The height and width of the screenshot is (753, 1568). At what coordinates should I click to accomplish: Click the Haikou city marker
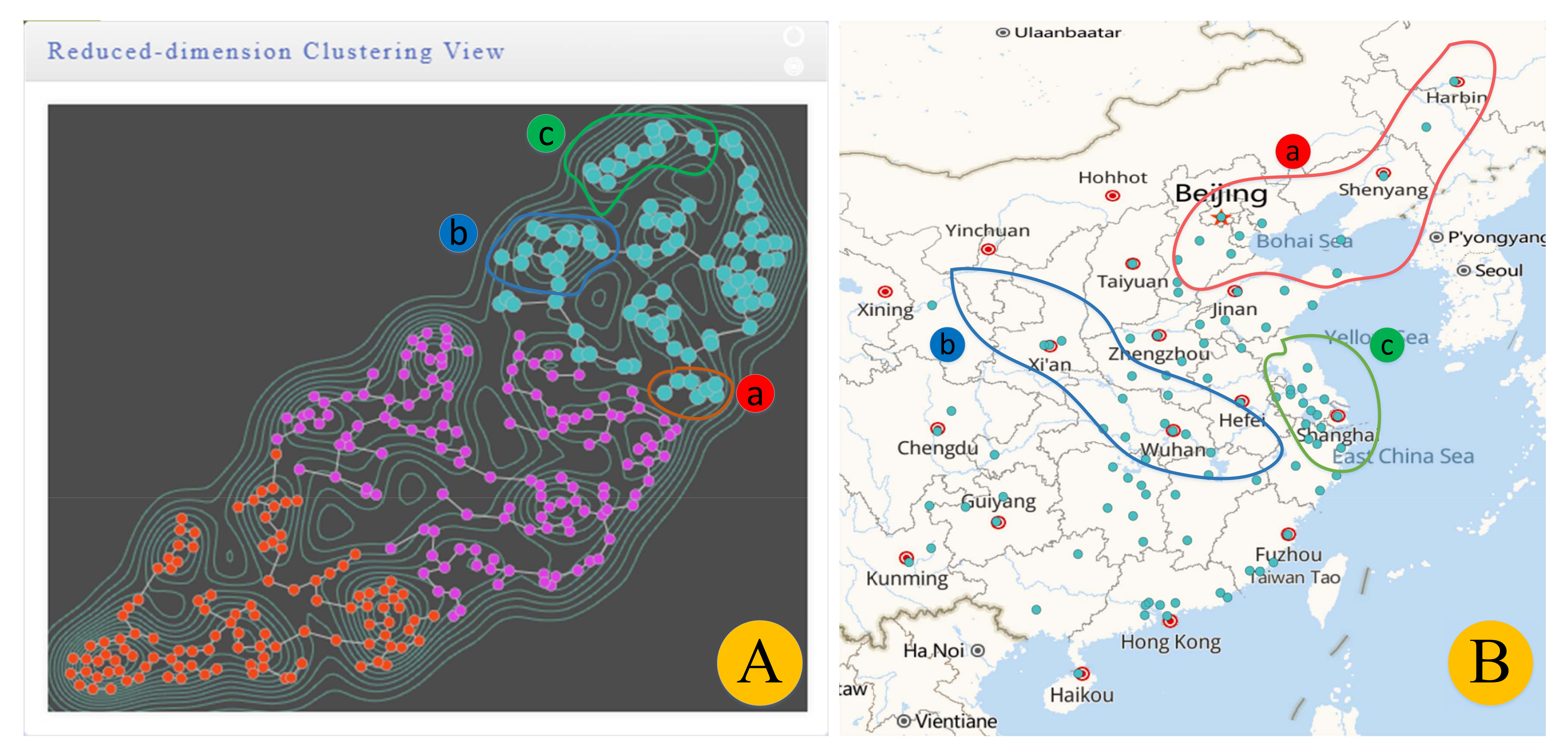coord(1081,673)
